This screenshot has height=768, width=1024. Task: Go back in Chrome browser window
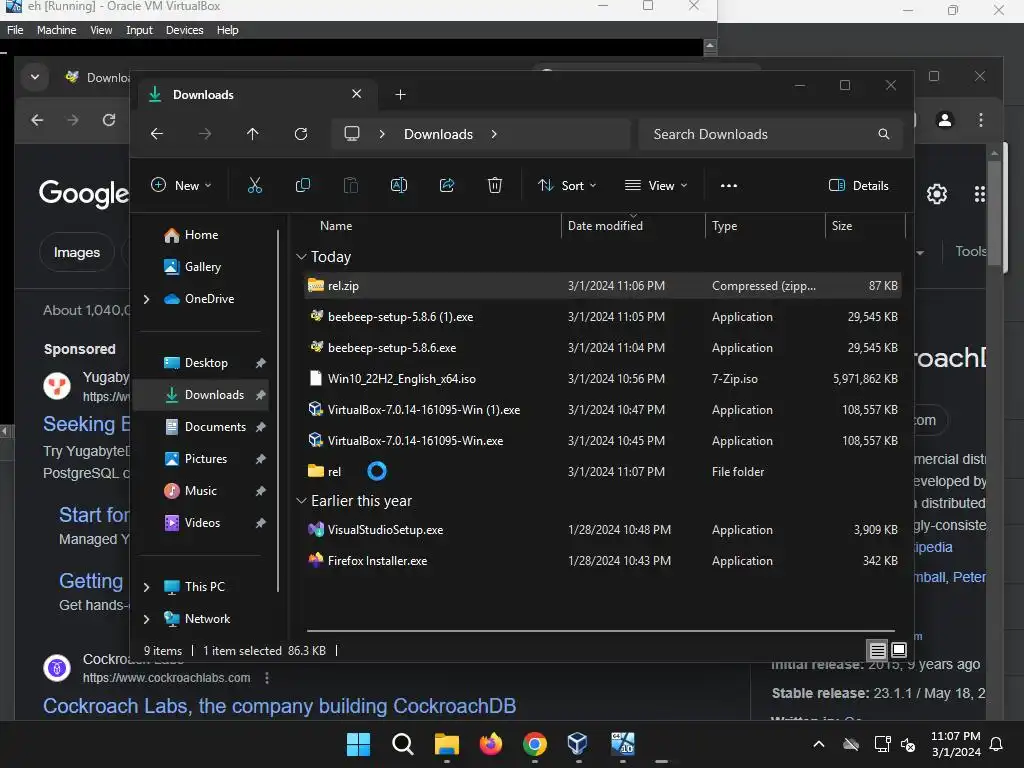coord(37,120)
